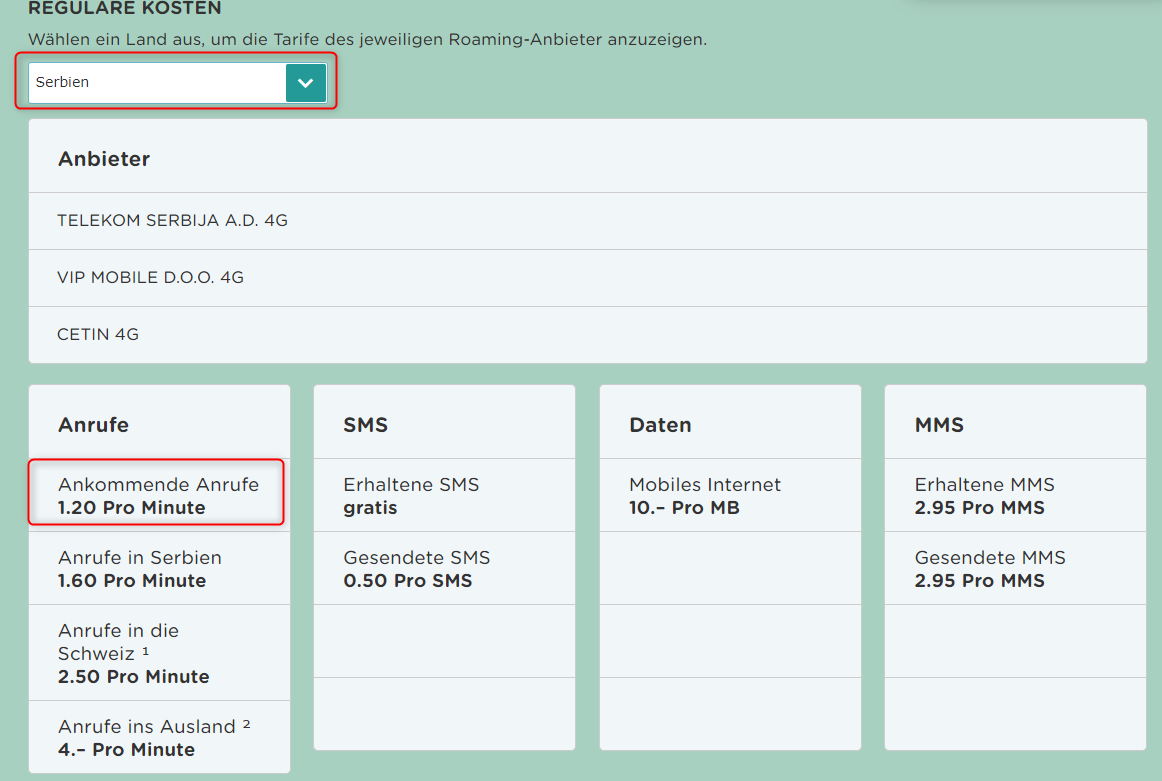Viewport: 1162px width, 781px height.
Task: Select the TELEKOM SERBIJA A.D. 4G provider row
Action: point(172,220)
